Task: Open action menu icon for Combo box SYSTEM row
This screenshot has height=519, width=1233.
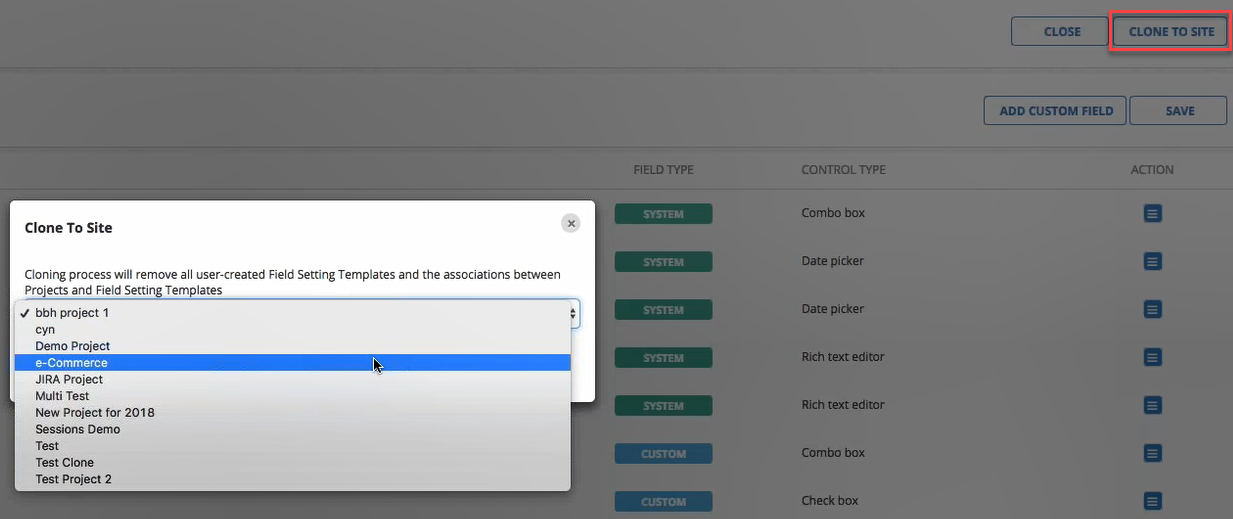Action: [x=1152, y=214]
